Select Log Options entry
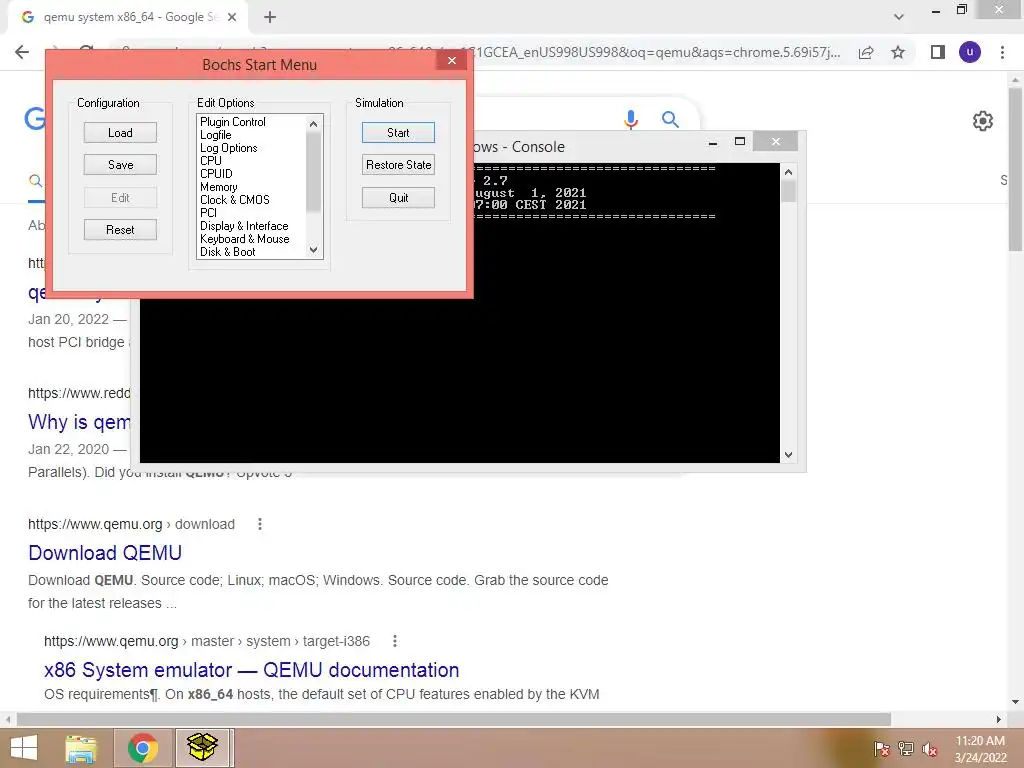The width and height of the screenshot is (1024, 768). [229, 148]
